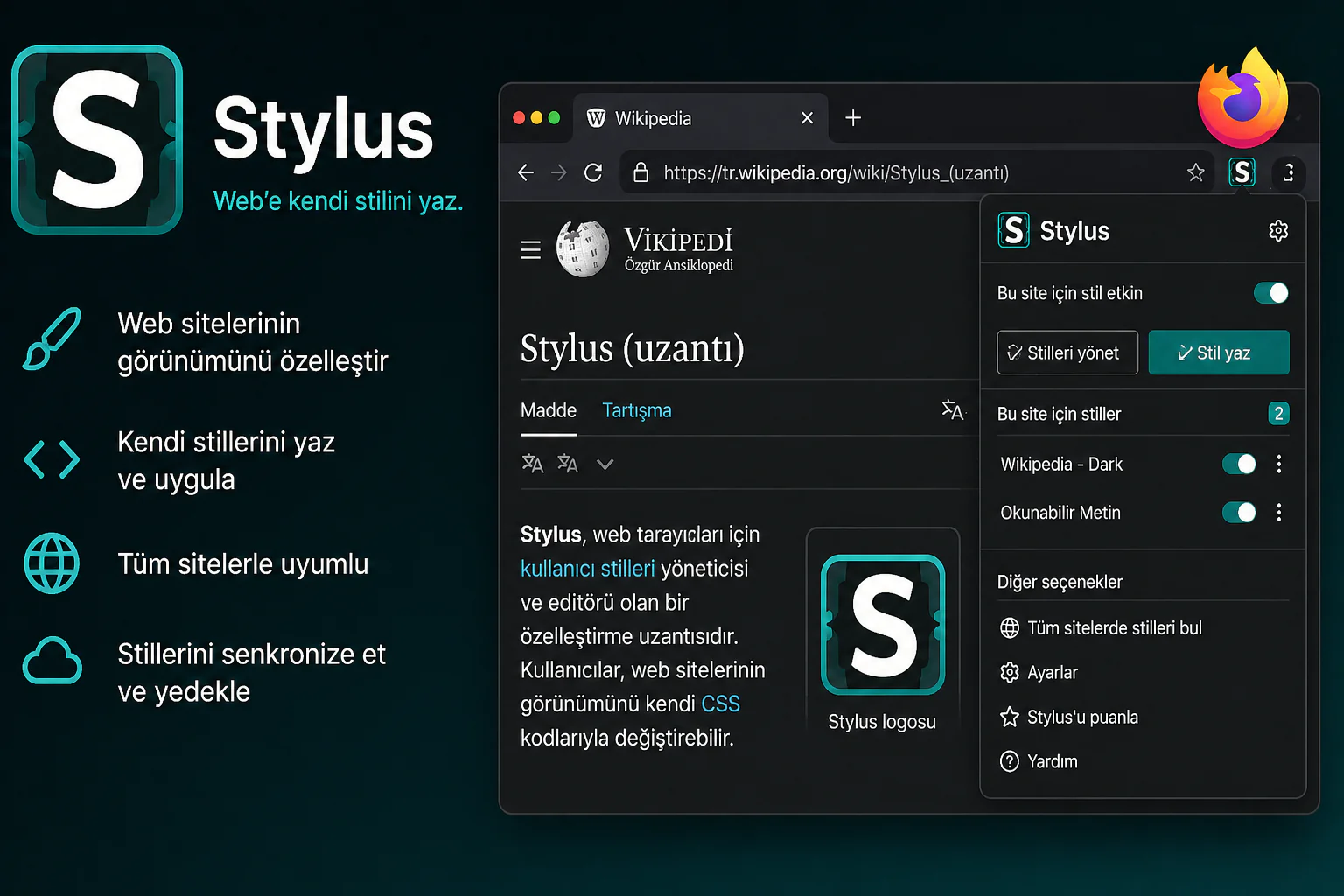This screenshot has width=1344, height=896.
Task: Open a new tab with plus button
Action: pyautogui.click(x=853, y=117)
